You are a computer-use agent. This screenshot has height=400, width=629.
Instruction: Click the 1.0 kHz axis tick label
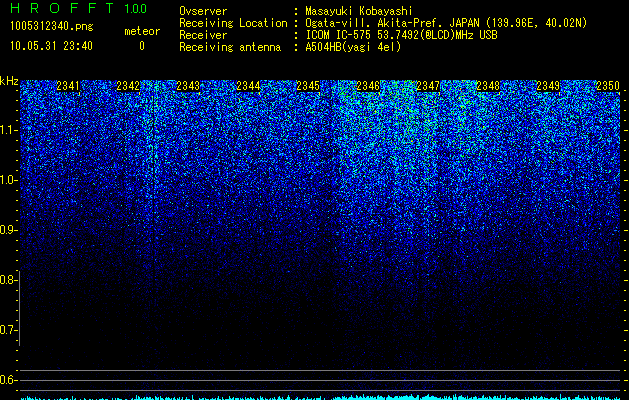click(x=8, y=180)
